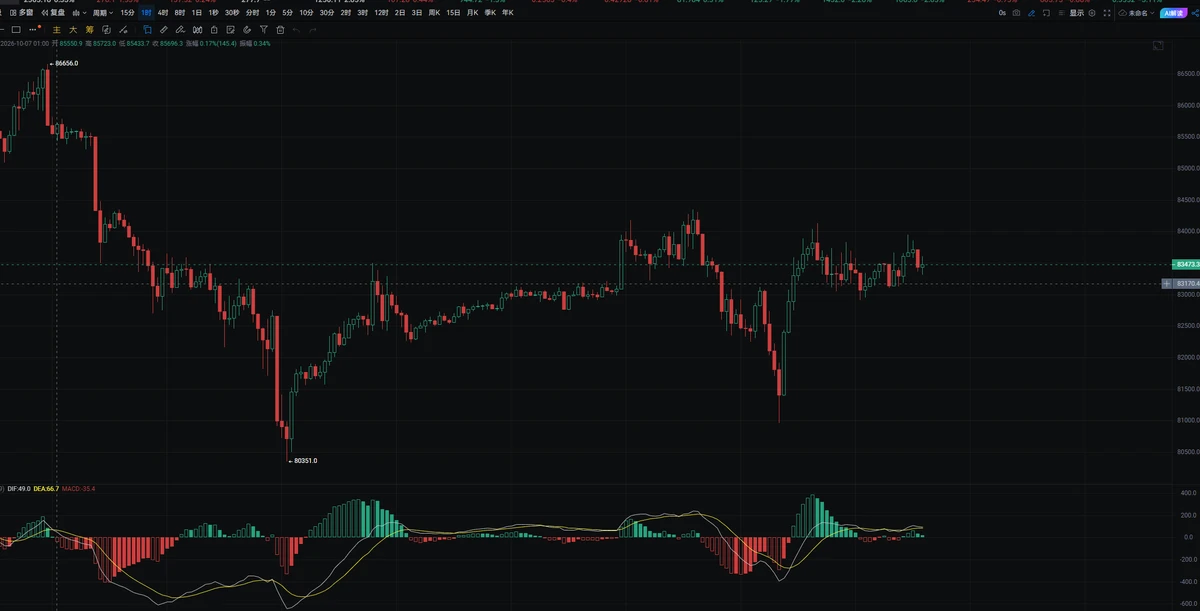Select the 月K period
The width and height of the screenshot is (1200, 611).
click(472, 13)
